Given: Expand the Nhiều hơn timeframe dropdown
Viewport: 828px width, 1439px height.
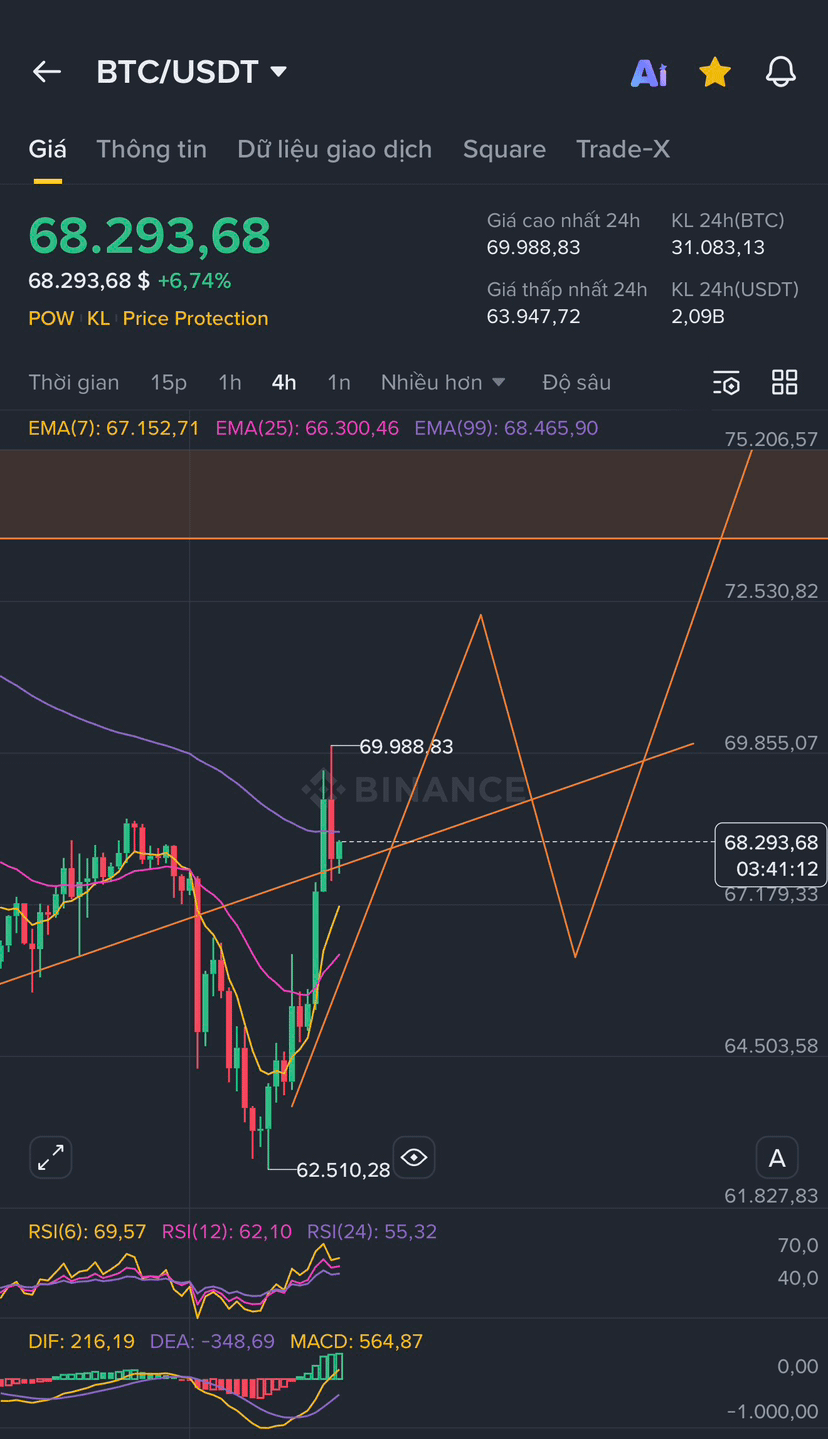Looking at the screenshot, I should (x=443, y=382).
